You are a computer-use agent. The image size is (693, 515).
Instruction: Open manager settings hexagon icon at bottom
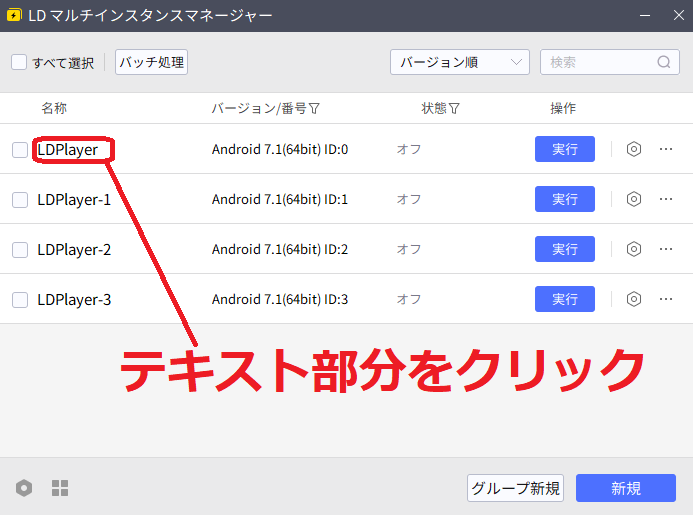[24, 488]
